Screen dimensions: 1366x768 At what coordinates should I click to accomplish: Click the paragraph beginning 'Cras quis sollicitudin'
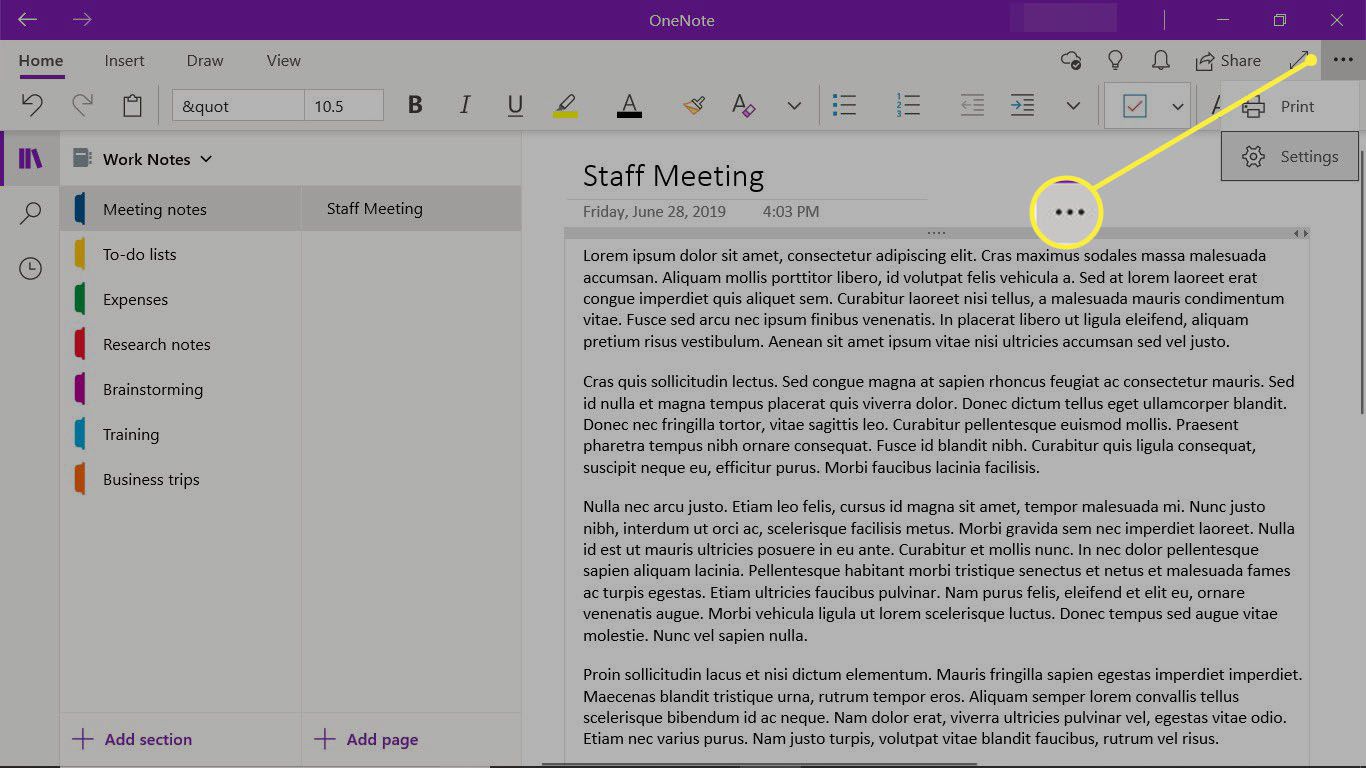coord(938,424)
